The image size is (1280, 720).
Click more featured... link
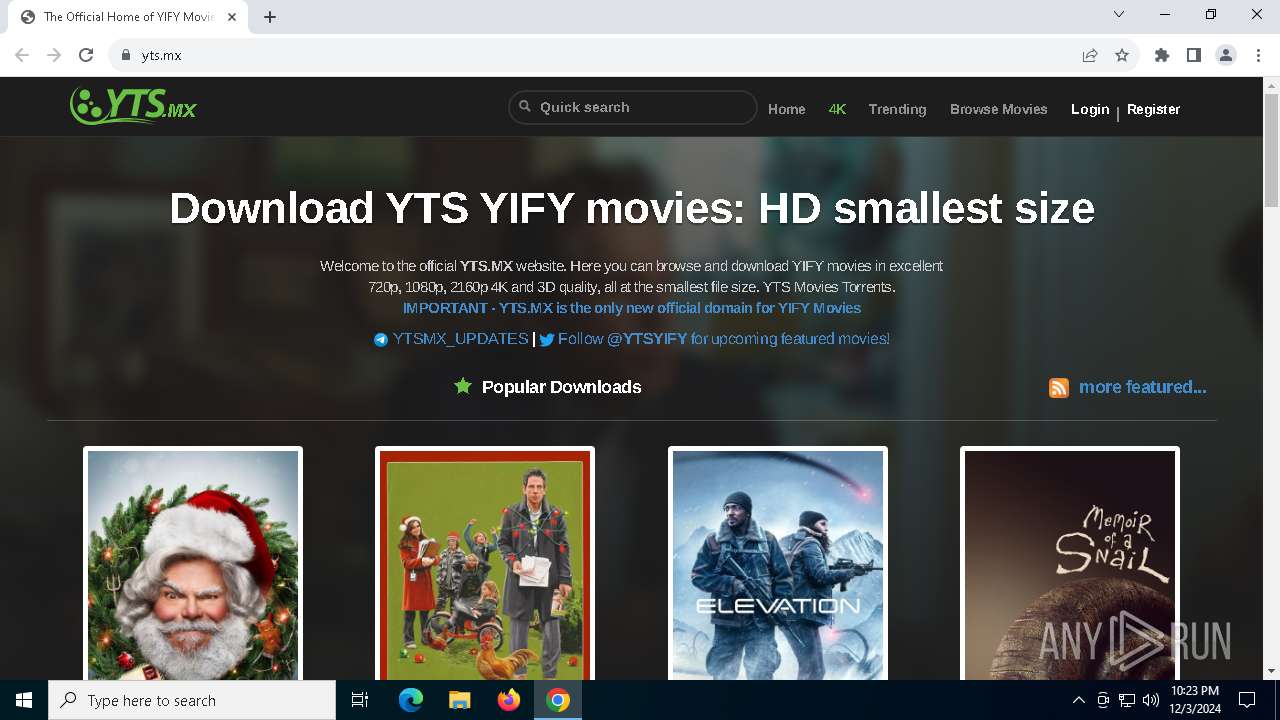click(x=1142, y=387)
